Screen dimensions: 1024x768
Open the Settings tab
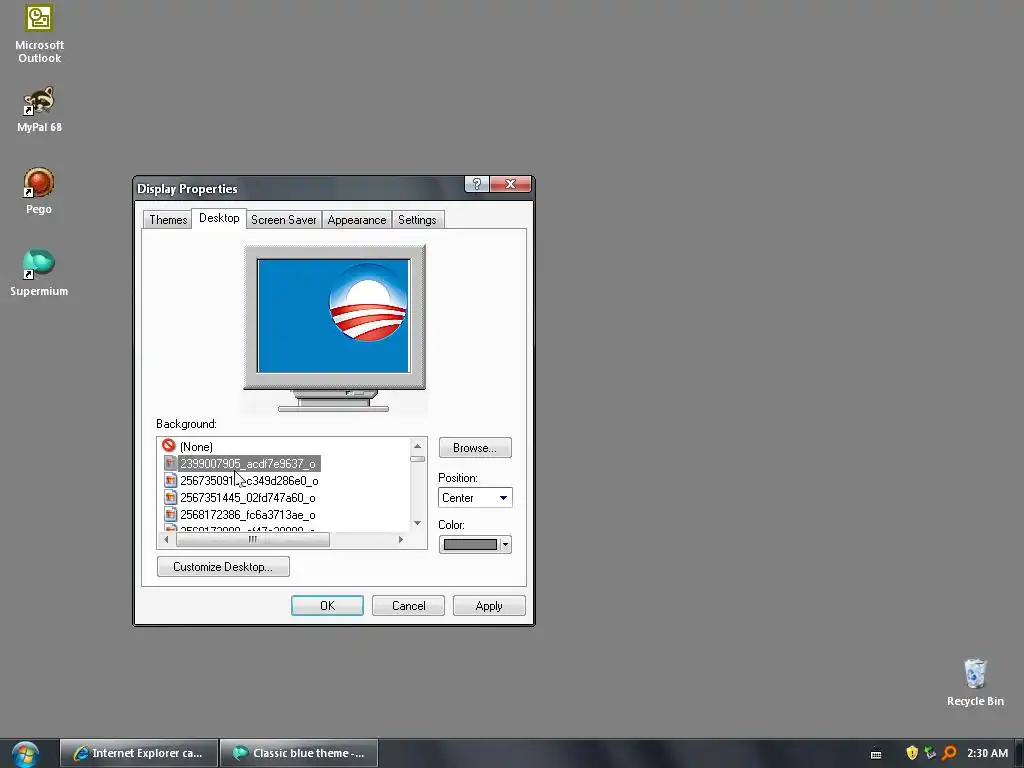coord(417,219)
